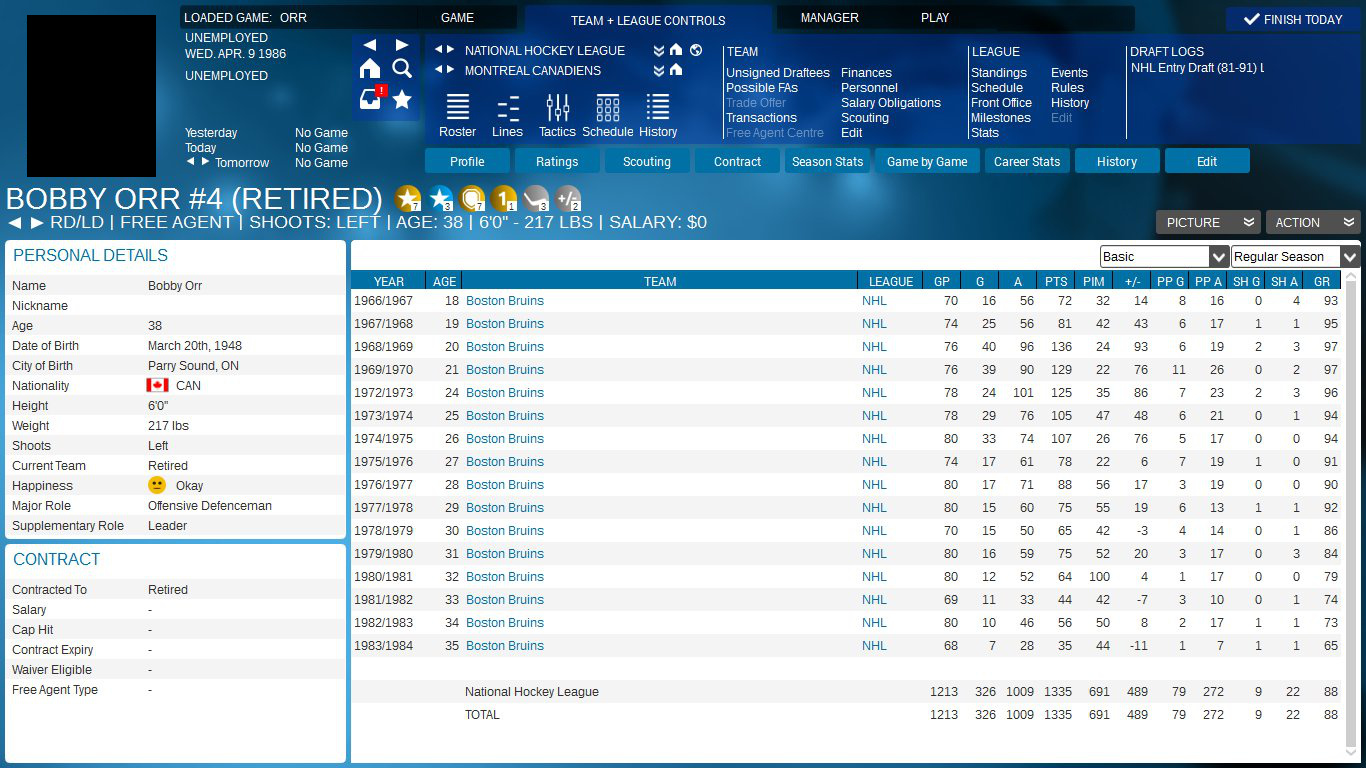Expand team list chevrons beside Montreal Canadiens

click(x=659, y=70)
